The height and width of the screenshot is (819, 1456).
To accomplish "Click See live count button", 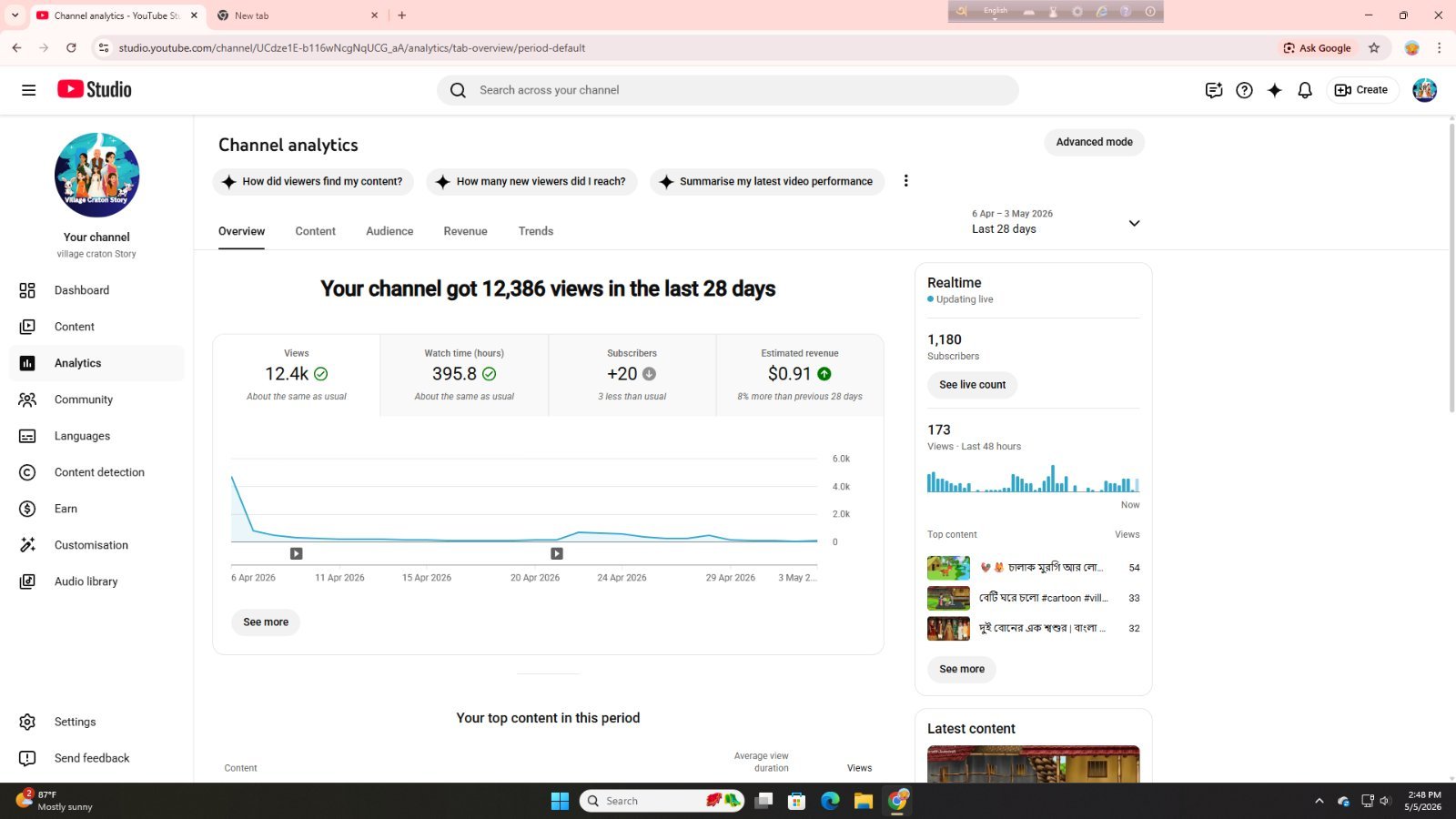I will pyautogui.click(x=972, y=385).
